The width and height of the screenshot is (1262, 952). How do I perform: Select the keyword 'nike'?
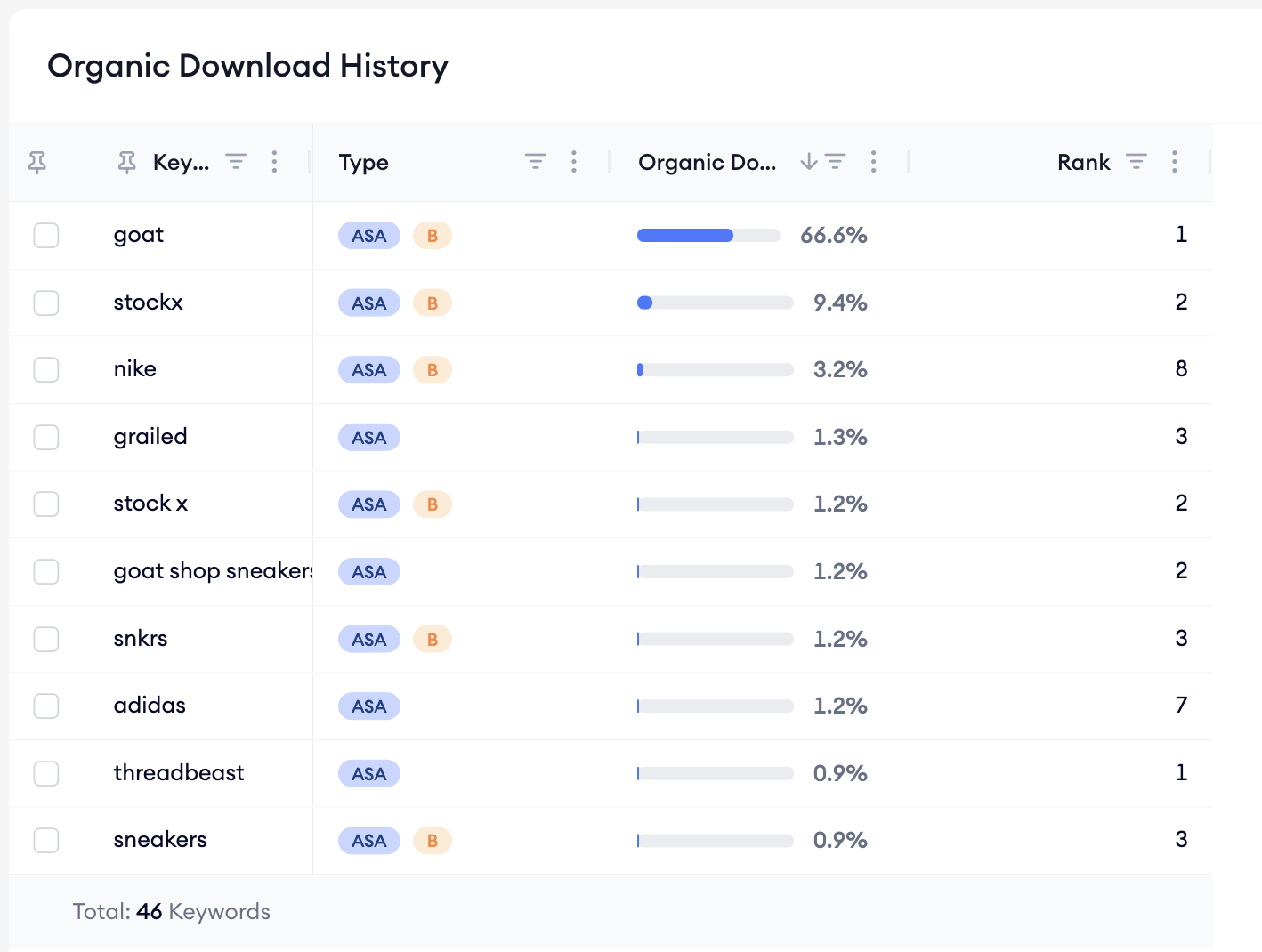(135, 369)
